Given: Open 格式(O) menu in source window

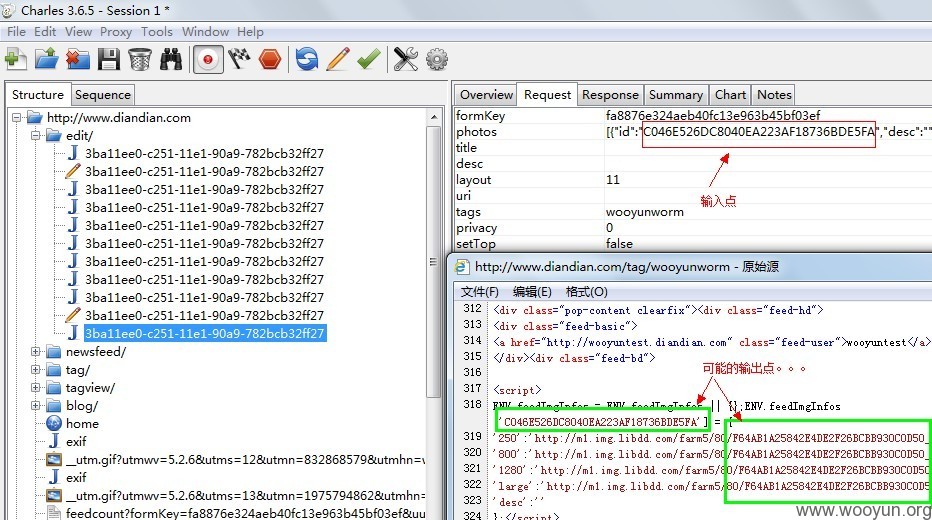Looking at the screenshot, I should [586, 292].
